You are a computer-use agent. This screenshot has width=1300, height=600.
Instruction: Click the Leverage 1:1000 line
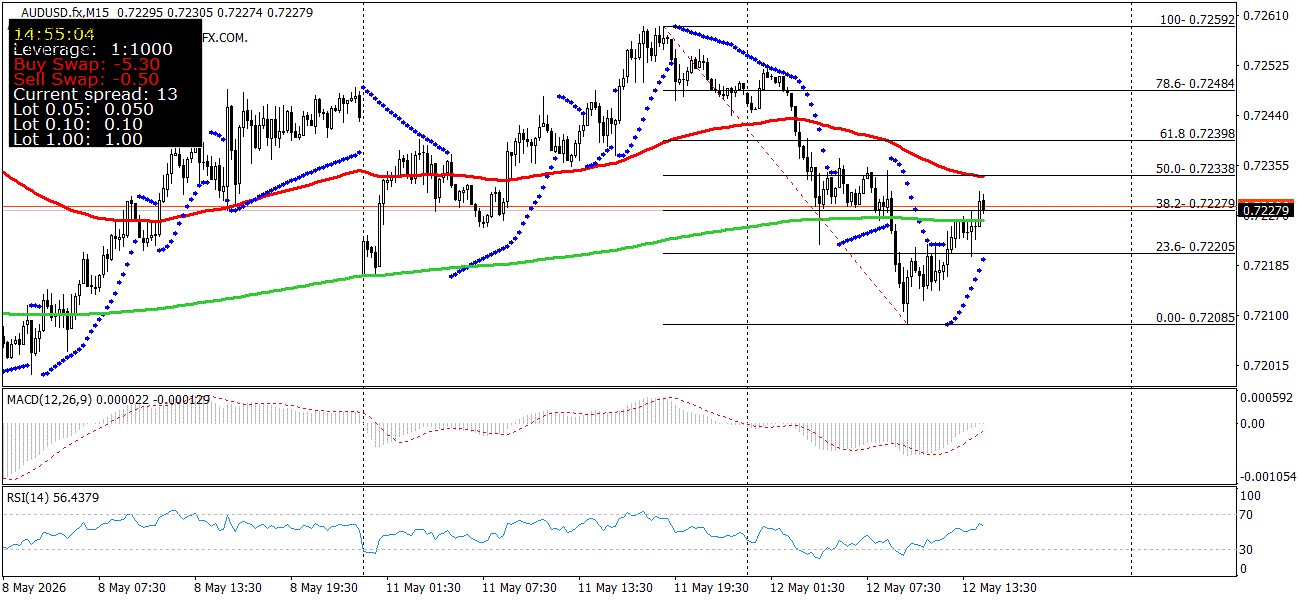pyautogui.click(x=93, y=49)
